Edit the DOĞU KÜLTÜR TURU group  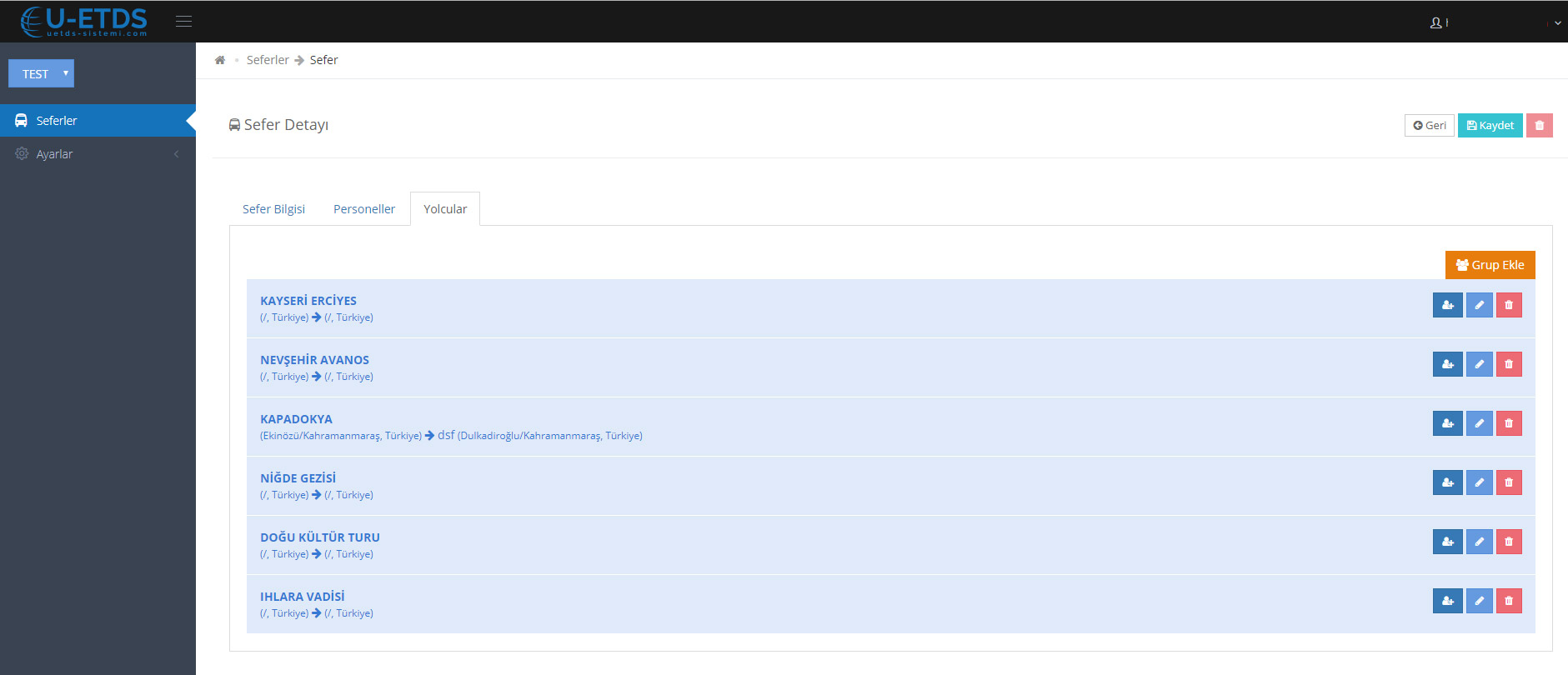(1479, 542)
